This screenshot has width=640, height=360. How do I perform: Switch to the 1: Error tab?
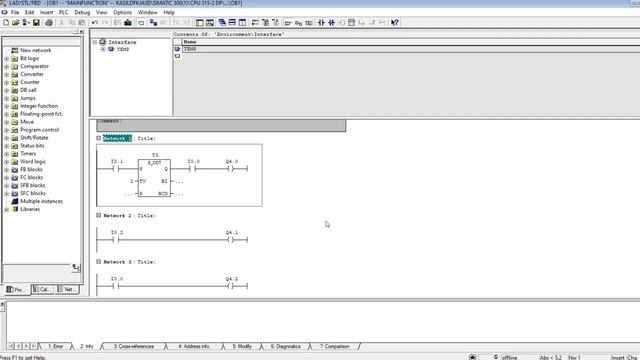[56, 346]
